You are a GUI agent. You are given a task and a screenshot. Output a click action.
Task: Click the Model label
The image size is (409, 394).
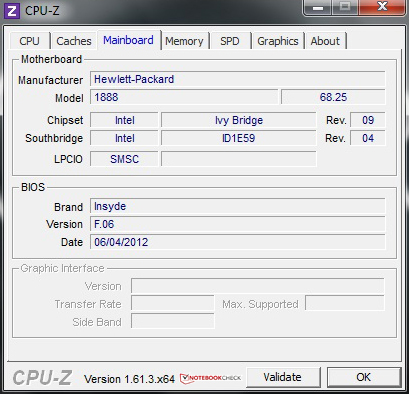pyautogui.click(x=69, y=98)
